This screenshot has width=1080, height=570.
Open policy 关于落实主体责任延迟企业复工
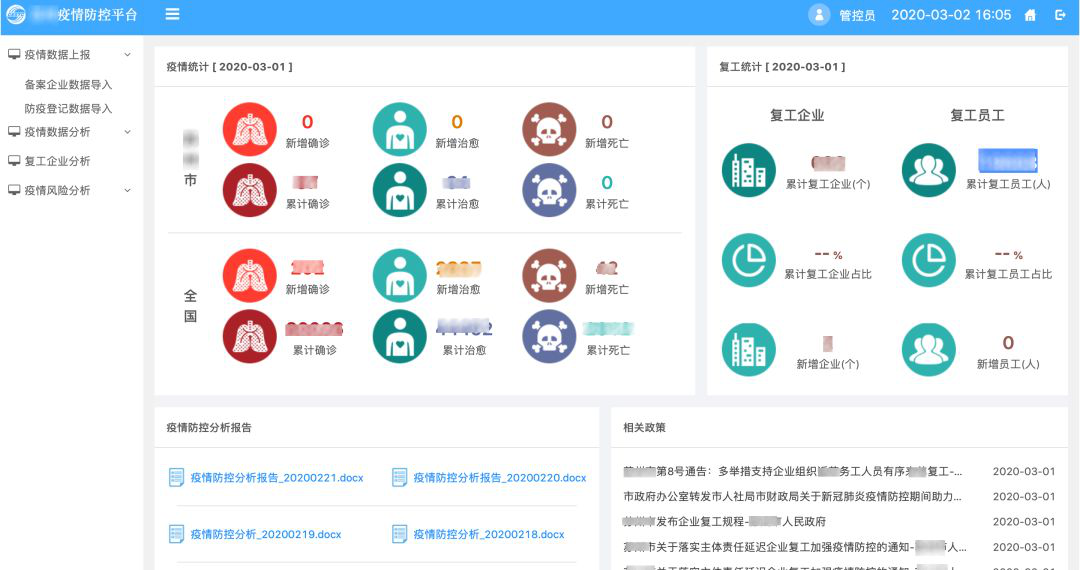pyautogui.click(x=795, y=547)
